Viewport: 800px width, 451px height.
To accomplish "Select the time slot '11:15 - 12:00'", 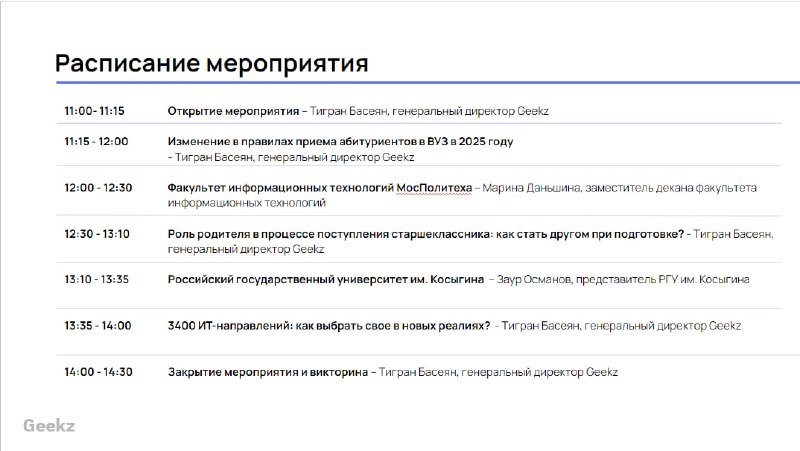I will click(x=96, y=141).
